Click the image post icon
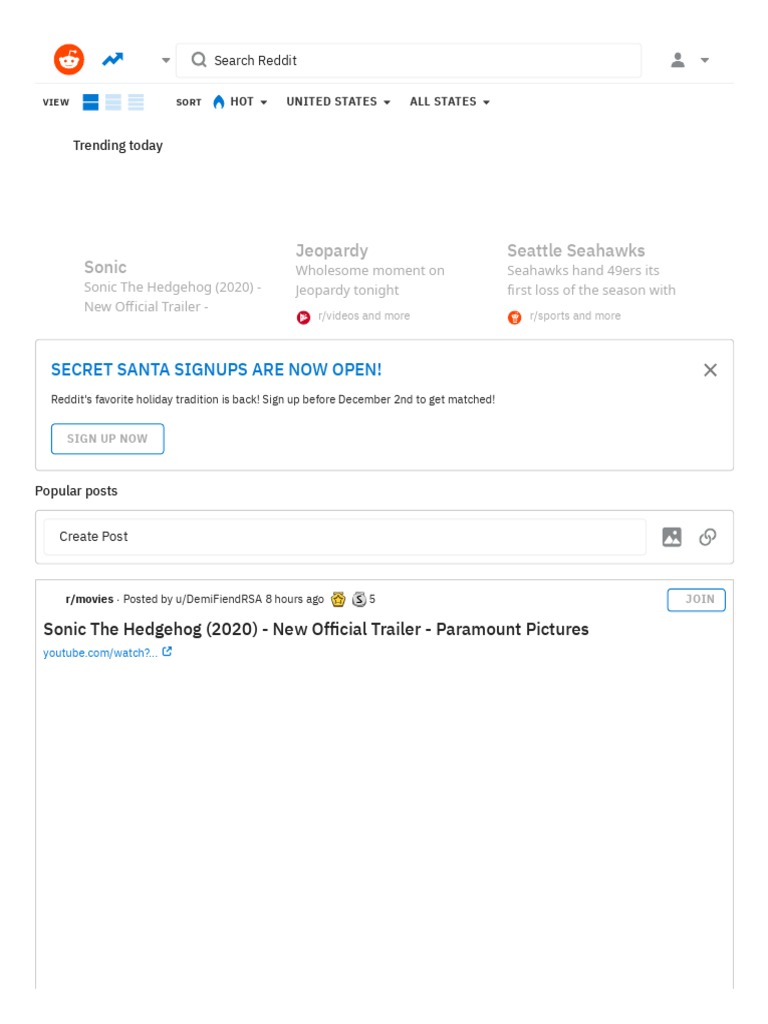This screenshot has height=1024, width=768. (672, 537)
